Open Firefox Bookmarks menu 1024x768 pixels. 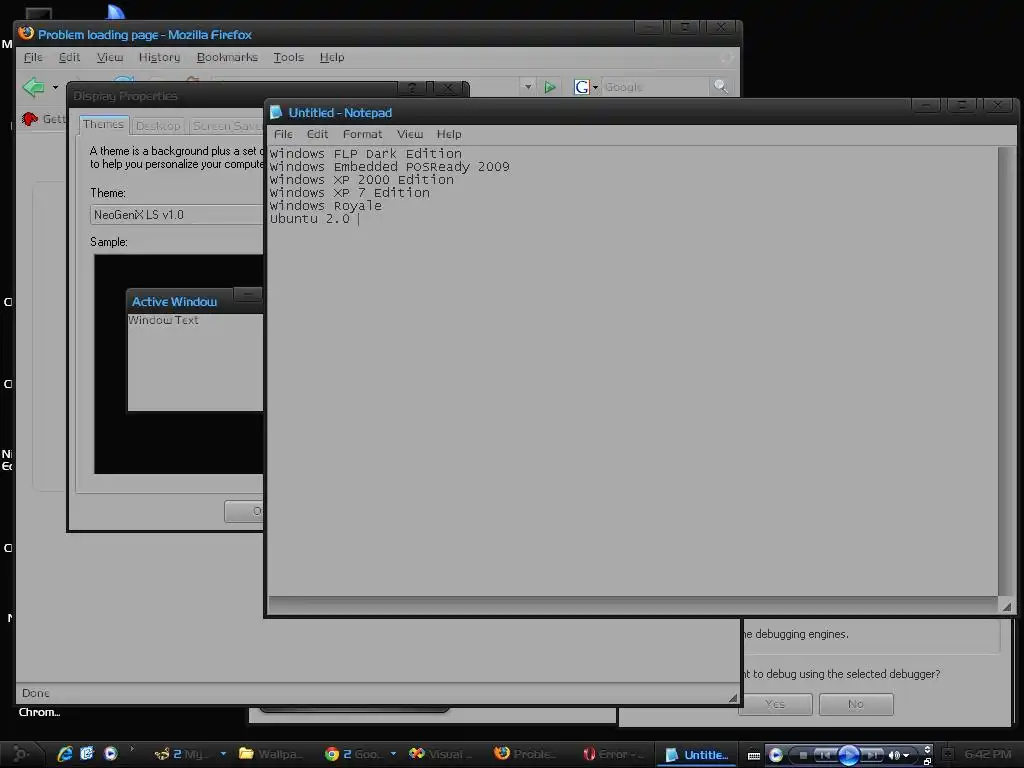coord(227,57)
